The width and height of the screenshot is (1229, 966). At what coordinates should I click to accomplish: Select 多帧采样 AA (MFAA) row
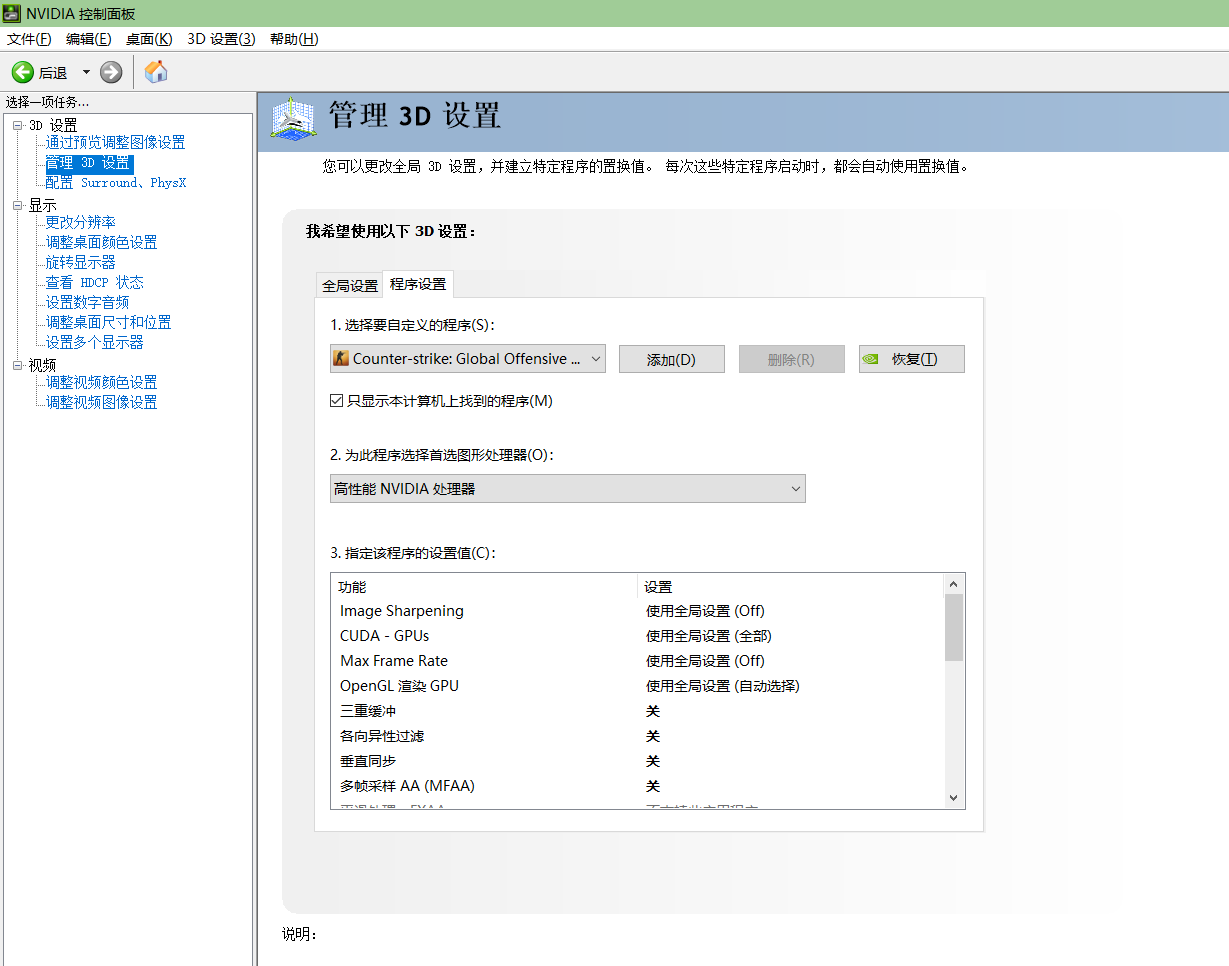[638, 786]
